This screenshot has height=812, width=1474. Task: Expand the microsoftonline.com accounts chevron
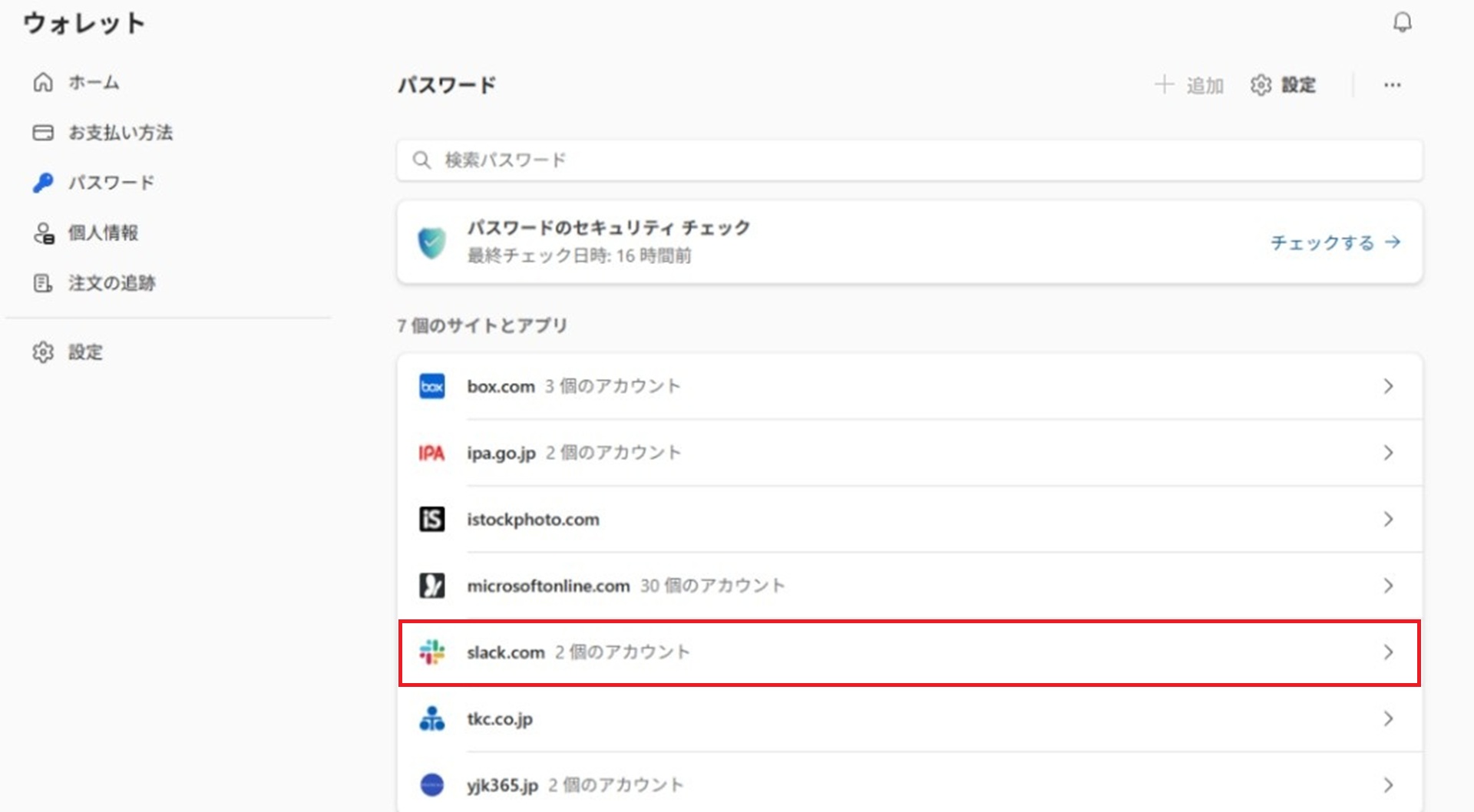click(1388, 586)
